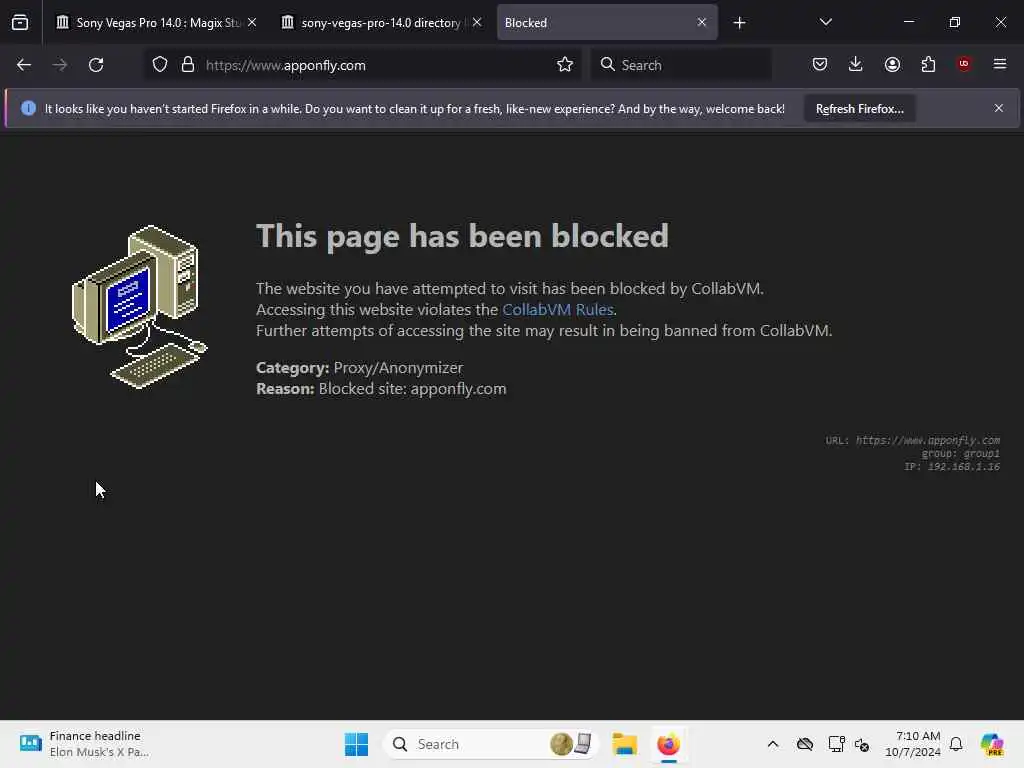The image size is (1024, 768).
Task: Click the blocked page computer illustration
Action: (140, 306)
